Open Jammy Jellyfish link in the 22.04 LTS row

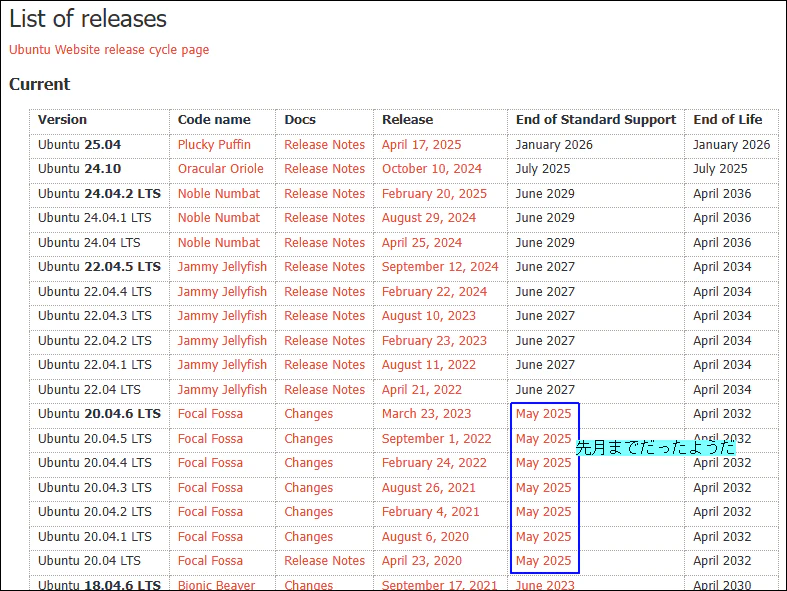222,390
